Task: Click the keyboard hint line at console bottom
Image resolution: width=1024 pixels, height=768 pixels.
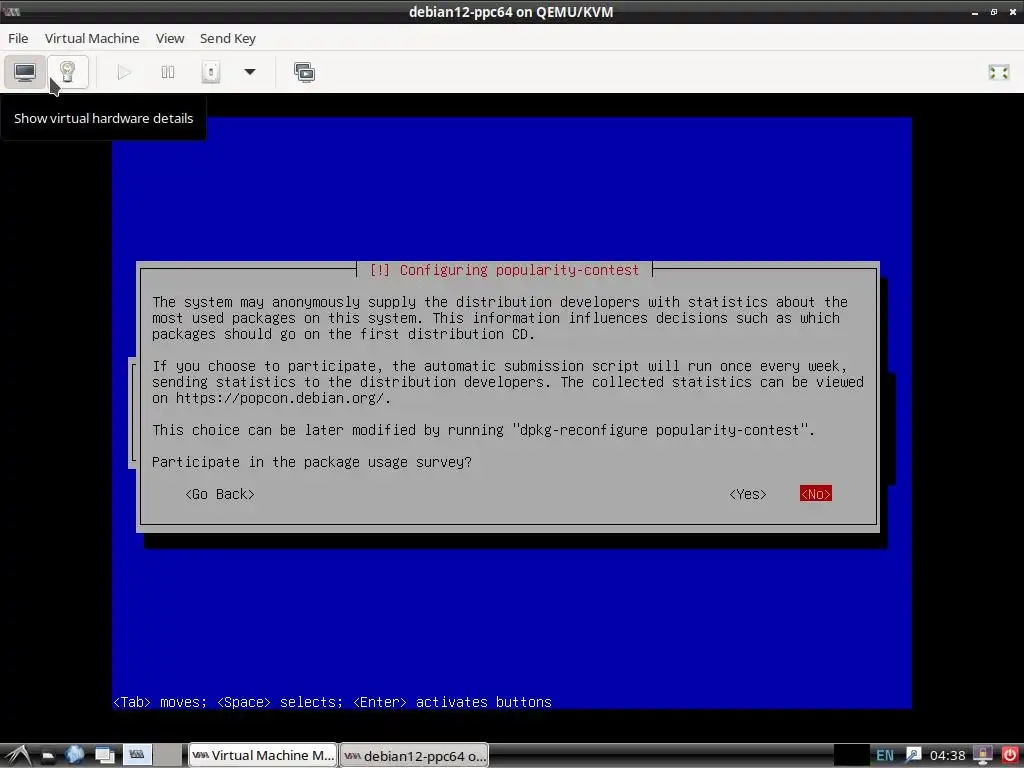Action: (x=332, y=702)
